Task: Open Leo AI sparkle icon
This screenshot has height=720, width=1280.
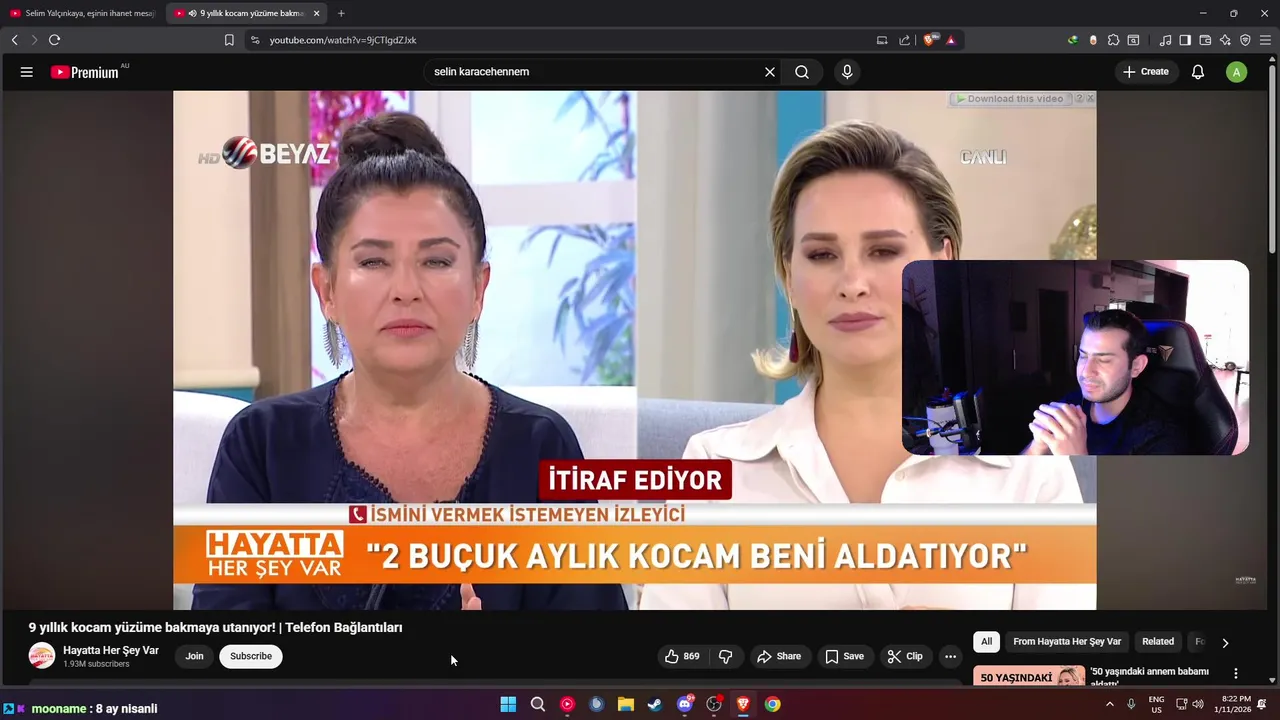Action: pyautogui.click(x=1225, y=40)
